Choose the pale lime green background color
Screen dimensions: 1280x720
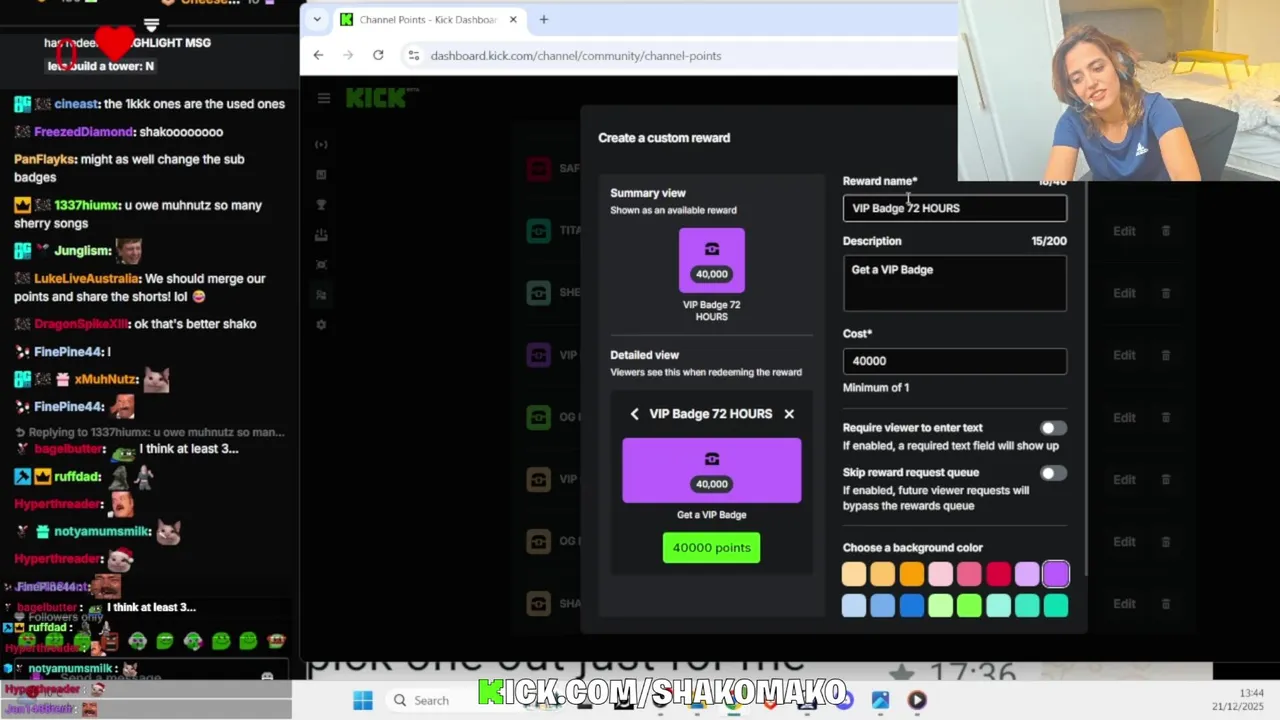click(x=940, y=605)
